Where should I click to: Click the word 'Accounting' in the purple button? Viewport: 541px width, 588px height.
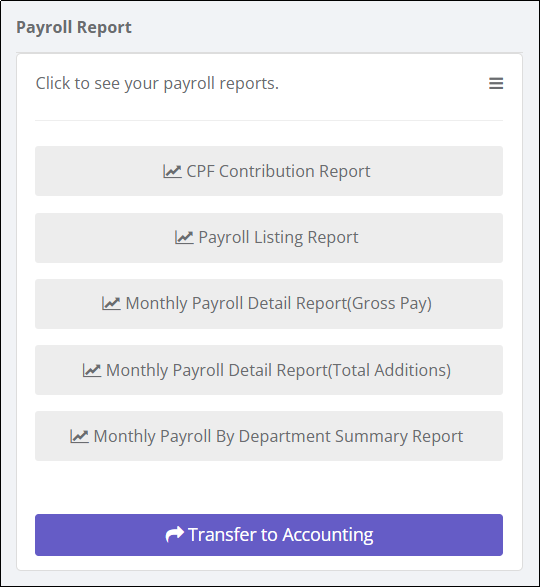(x=328, y=535)
